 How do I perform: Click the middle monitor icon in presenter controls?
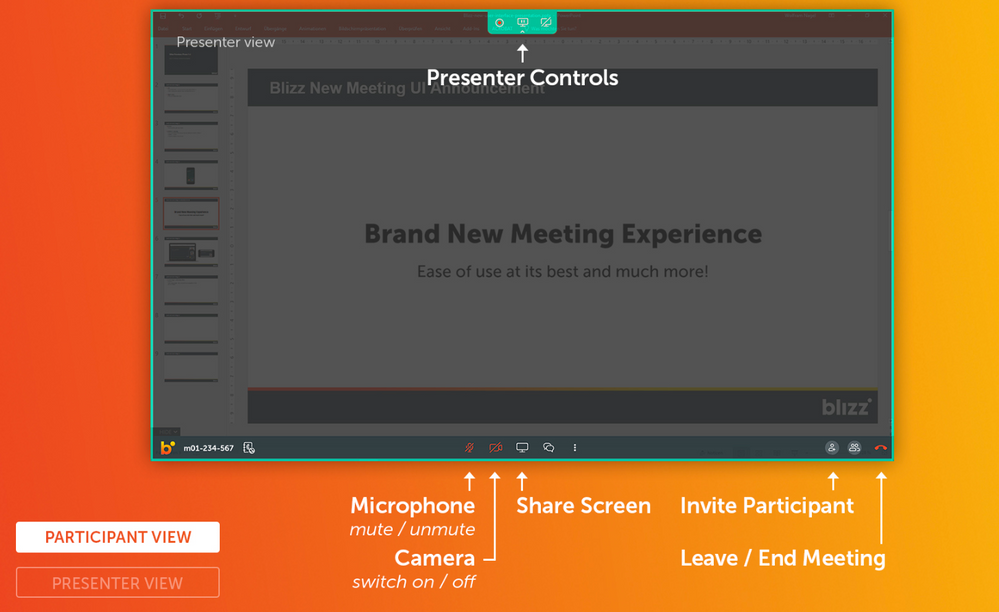(x=522, y=22)
